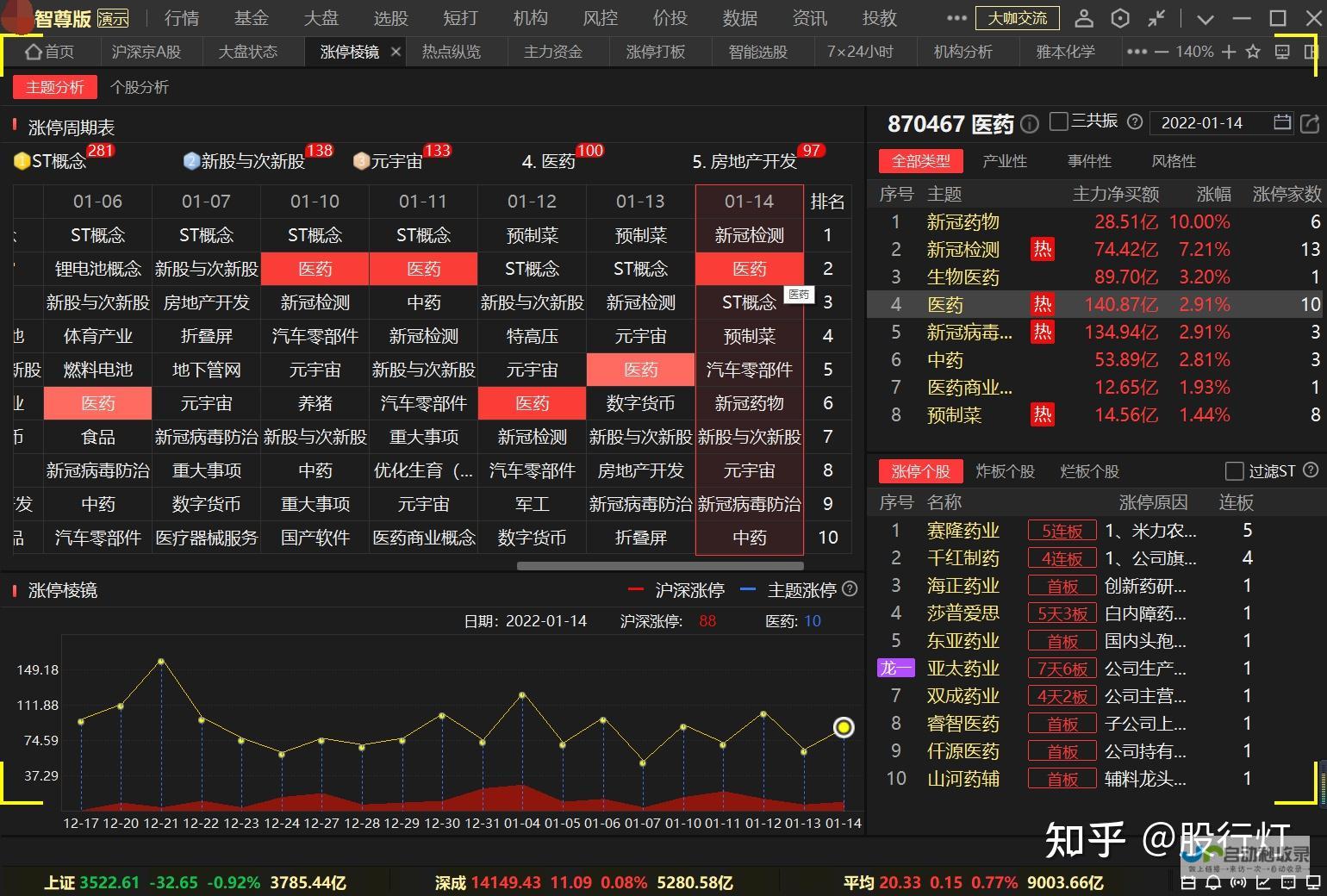Screen dimensions: 1327x896
Task: Open the hexagon settings icon
Action: pyautogui.click(x=1120, y=18)
